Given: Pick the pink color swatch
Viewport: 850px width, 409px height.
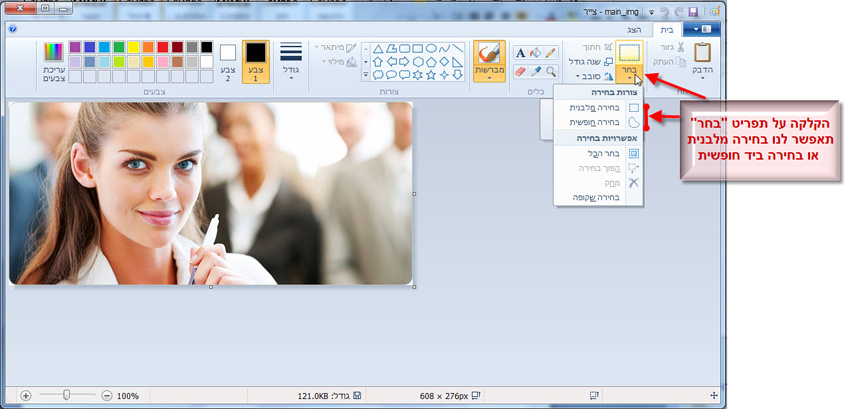Looking at the screenshot, I should (x=163, y=62).
